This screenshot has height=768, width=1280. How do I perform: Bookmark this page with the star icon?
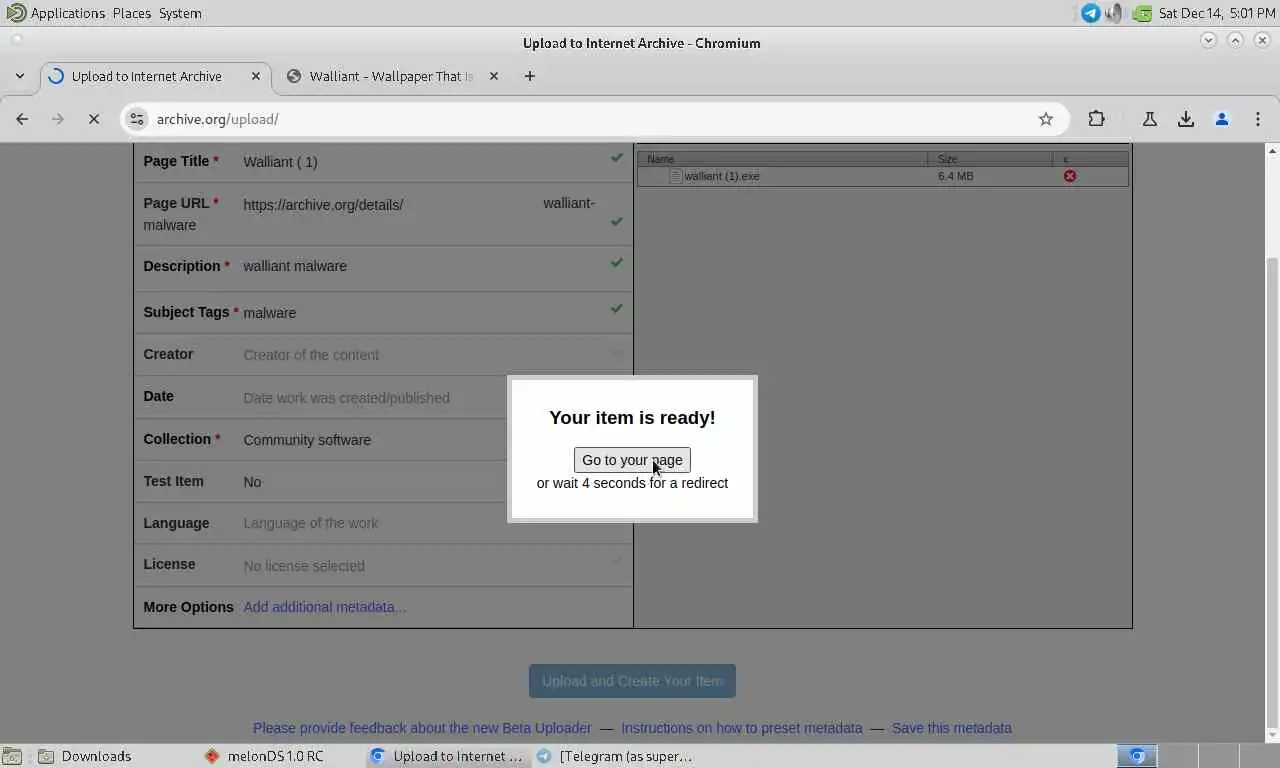[x=1046, y=119]
